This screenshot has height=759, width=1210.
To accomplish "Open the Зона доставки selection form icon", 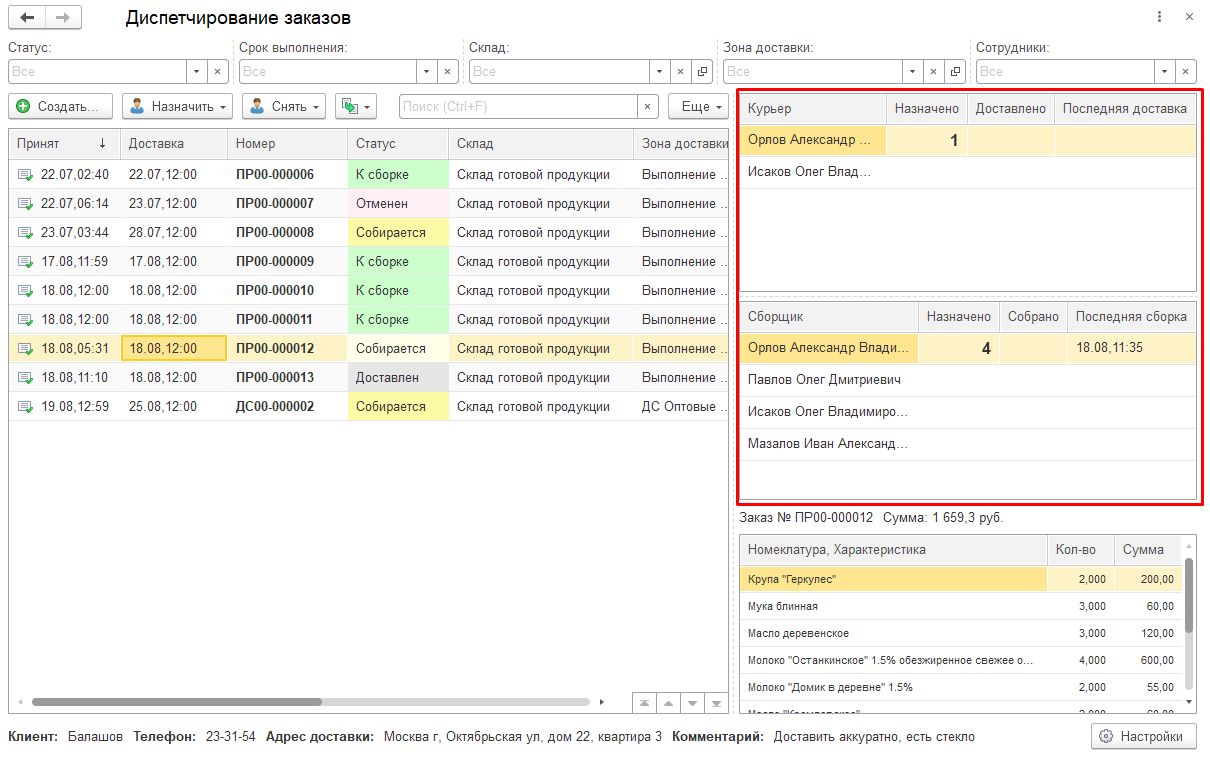I will [956, 72].
